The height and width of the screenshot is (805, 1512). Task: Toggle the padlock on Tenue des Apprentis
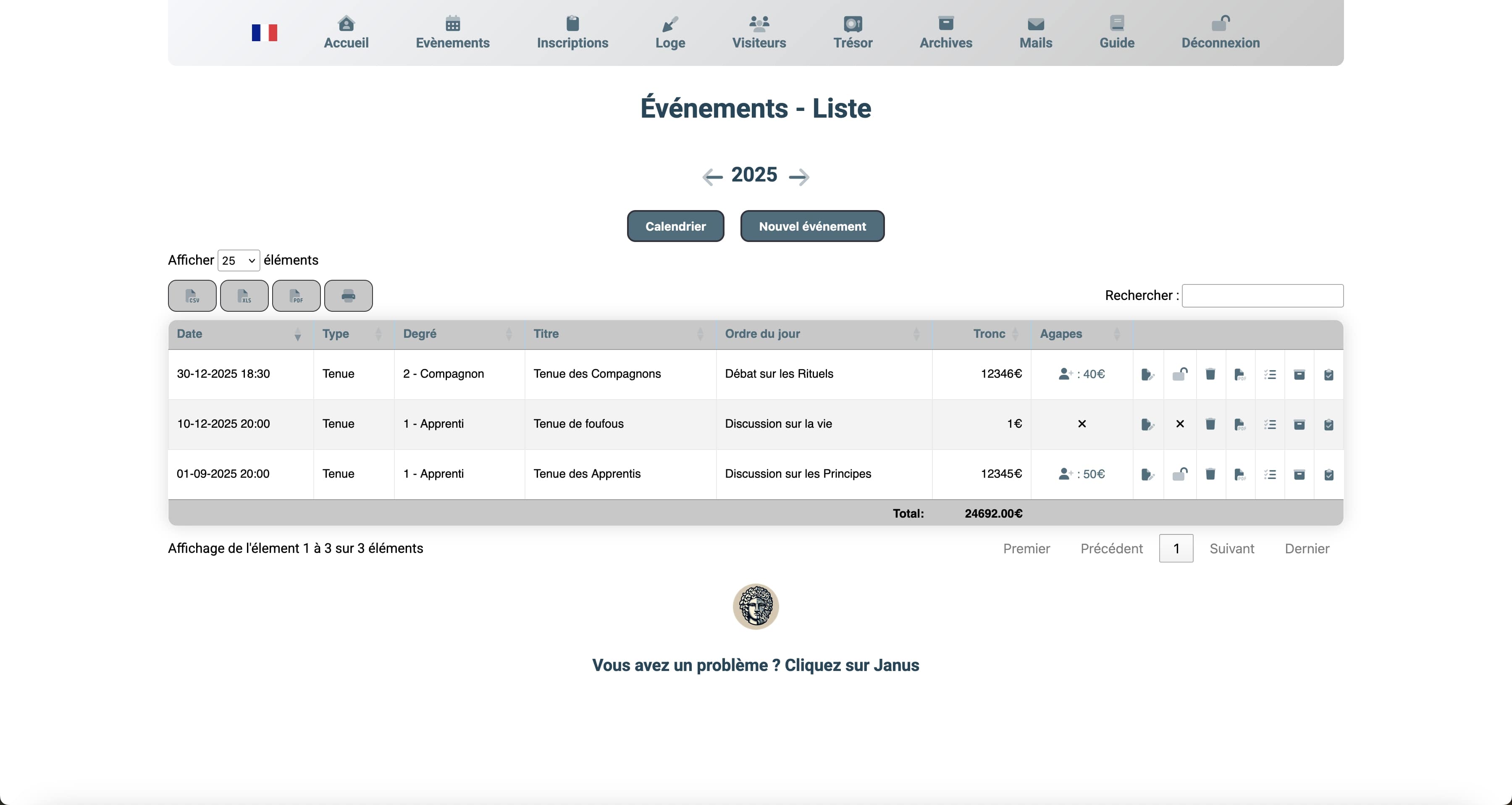(1180, 474)
